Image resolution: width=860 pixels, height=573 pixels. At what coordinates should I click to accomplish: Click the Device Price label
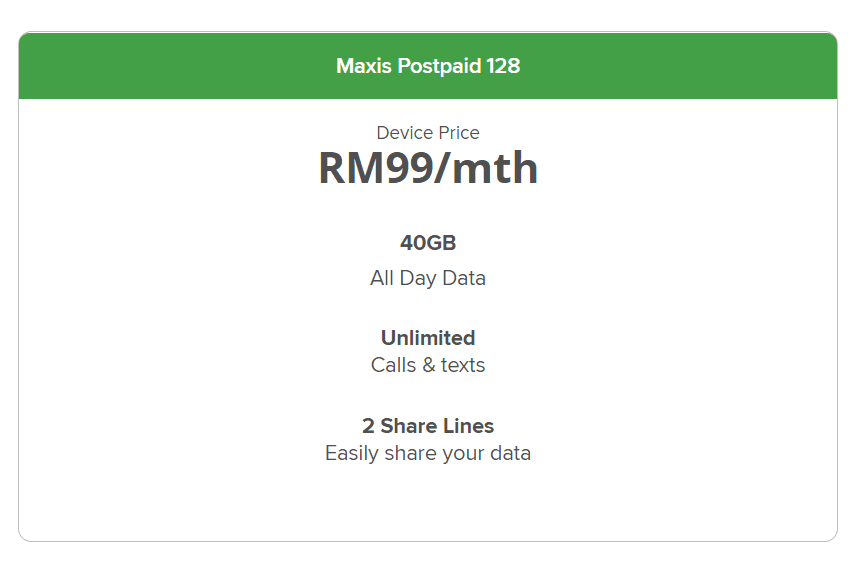point(428,133)
